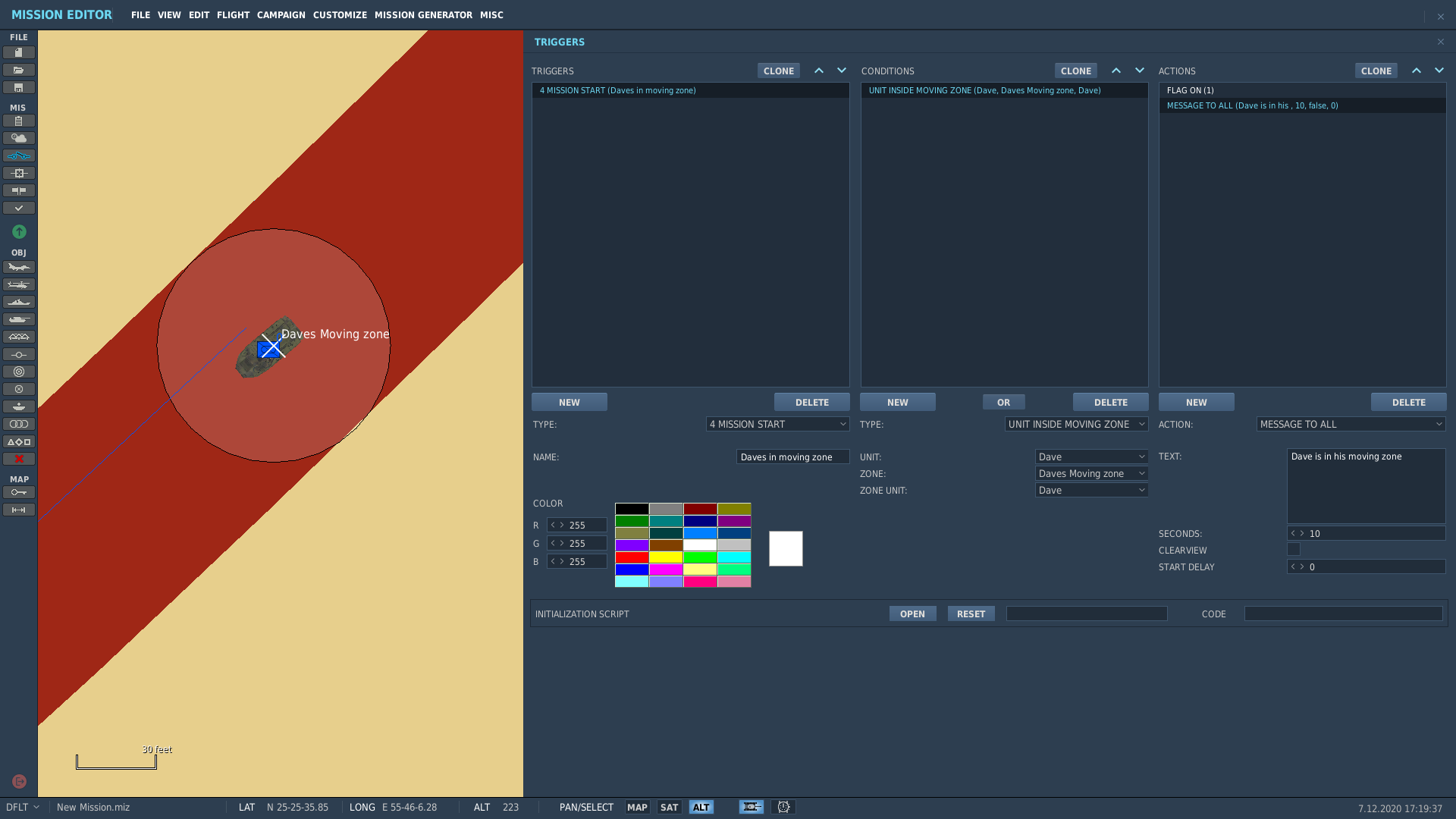Open the MISSION GENERATOR menu
Image resolution: width=1456 pixels, height=819 pixels.
[x=423, y=15]
